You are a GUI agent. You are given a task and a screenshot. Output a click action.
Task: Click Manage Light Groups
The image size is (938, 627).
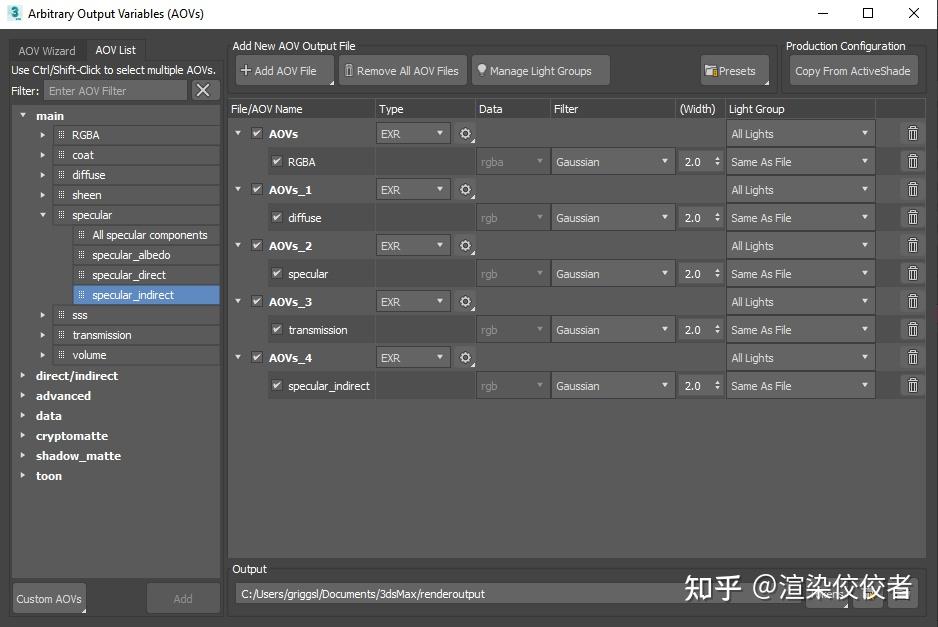pos(540,70)
